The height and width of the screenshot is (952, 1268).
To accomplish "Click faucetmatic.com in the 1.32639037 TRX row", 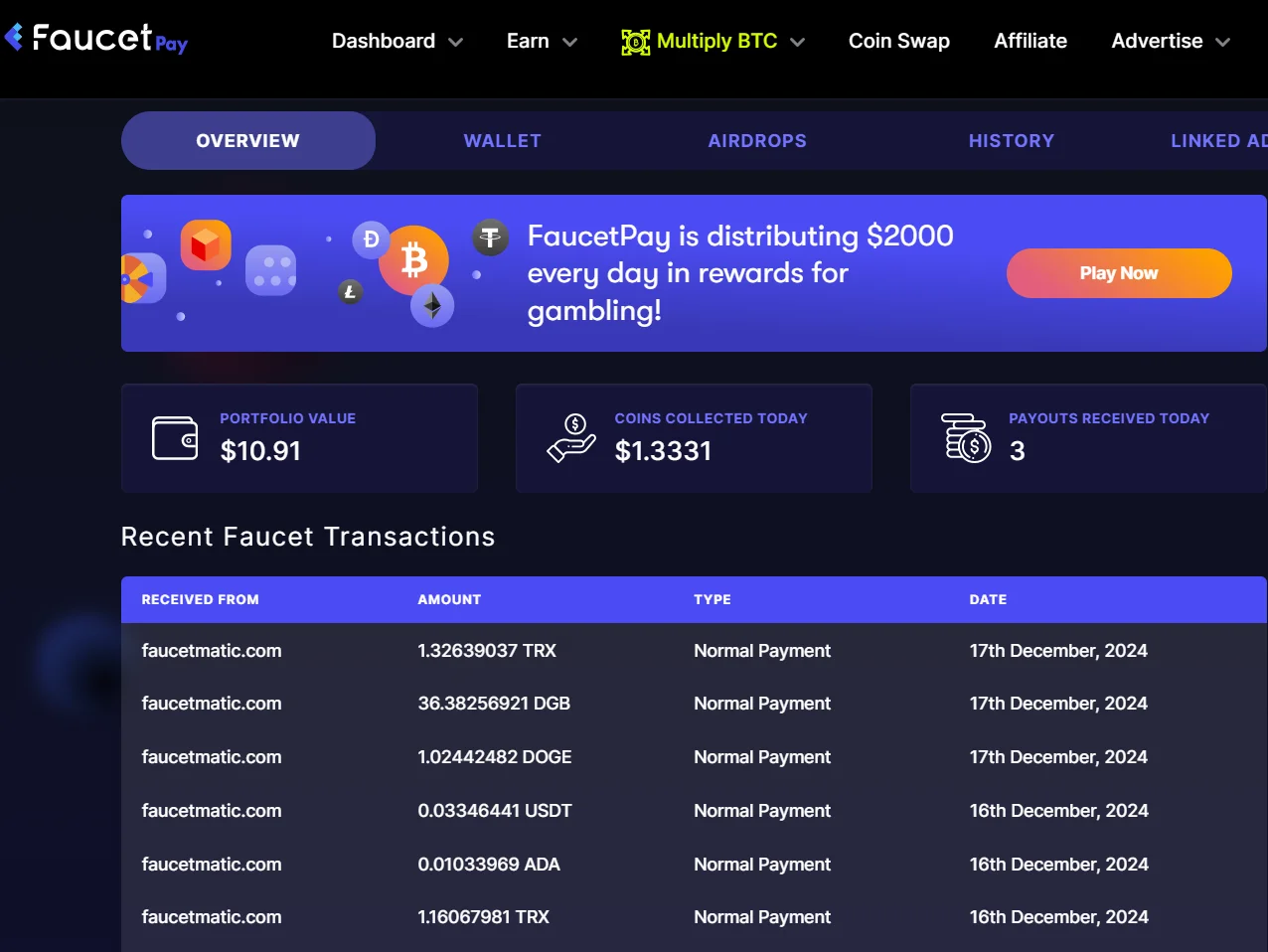I will tap(212, 651).
